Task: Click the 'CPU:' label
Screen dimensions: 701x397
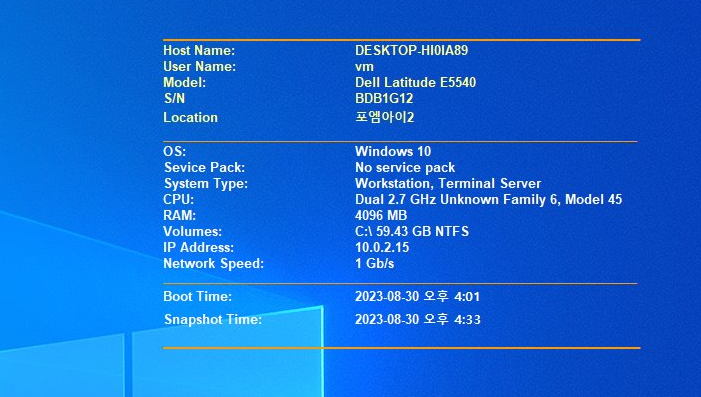Action: 178,199
